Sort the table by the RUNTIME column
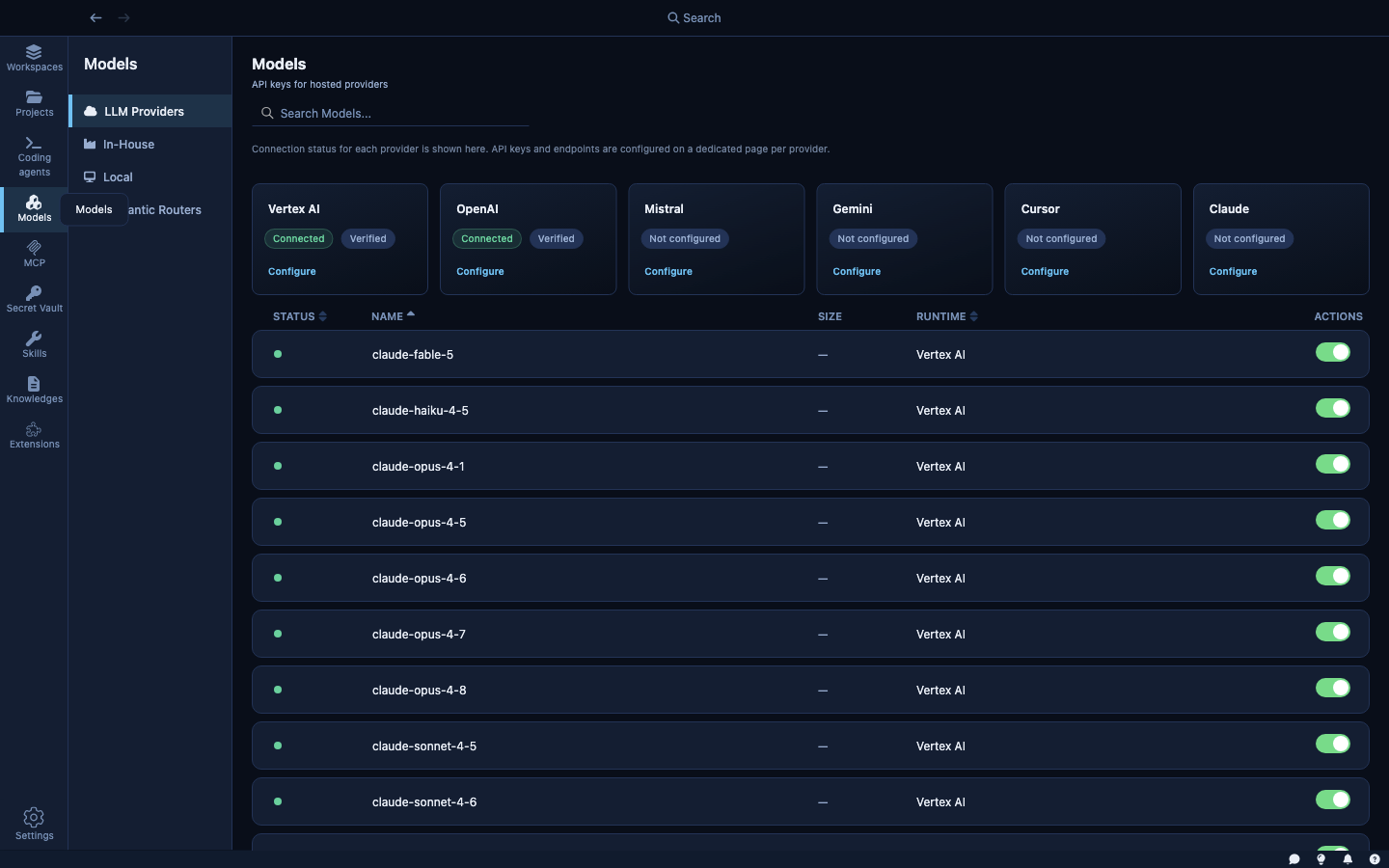This screenshot has width=1389, height=868. (946, 316)
